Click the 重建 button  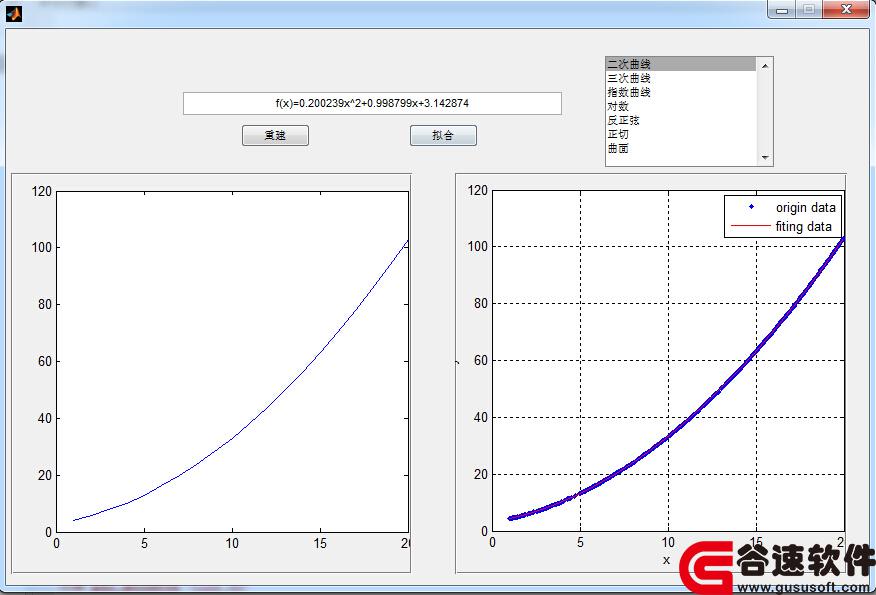(x=275, y=135)
